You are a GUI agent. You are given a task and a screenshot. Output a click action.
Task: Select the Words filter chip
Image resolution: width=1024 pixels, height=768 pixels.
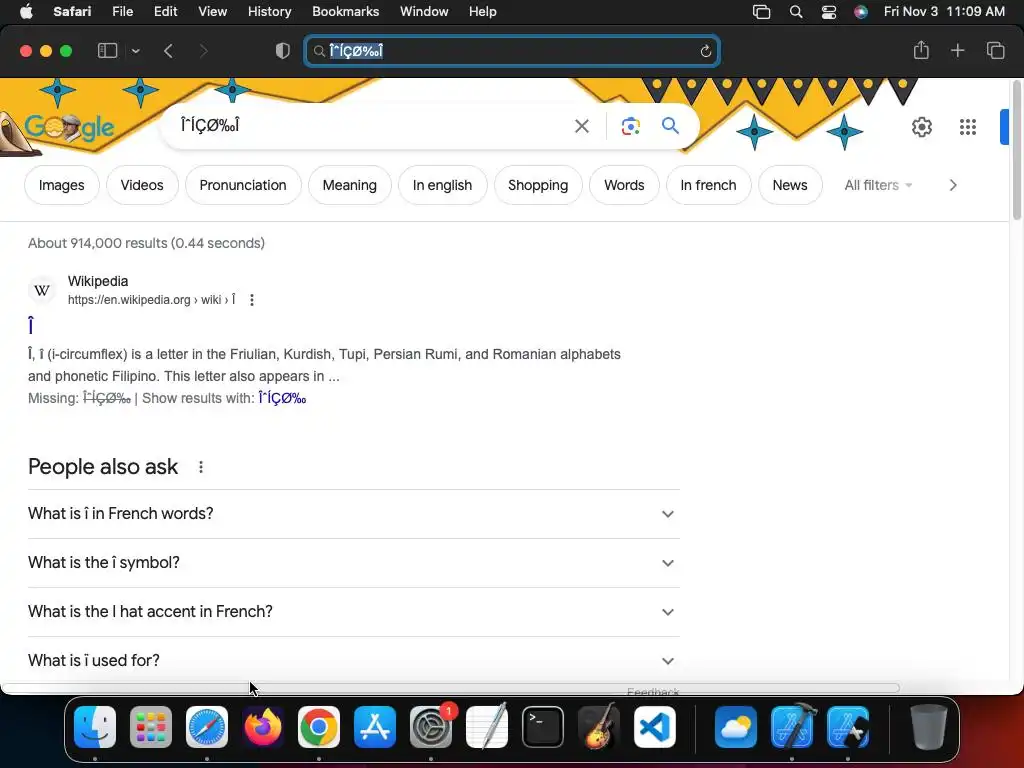point(624,185)
